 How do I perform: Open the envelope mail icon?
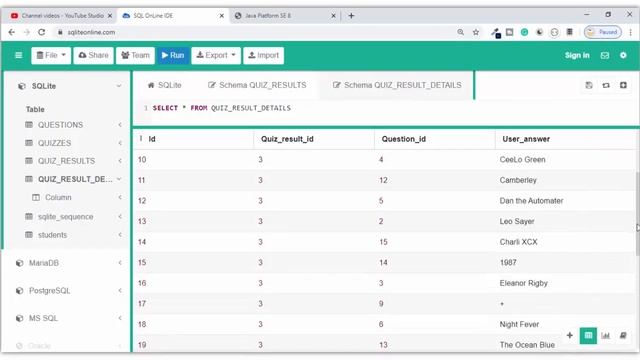pyautogui.click(x=605, y=55)
